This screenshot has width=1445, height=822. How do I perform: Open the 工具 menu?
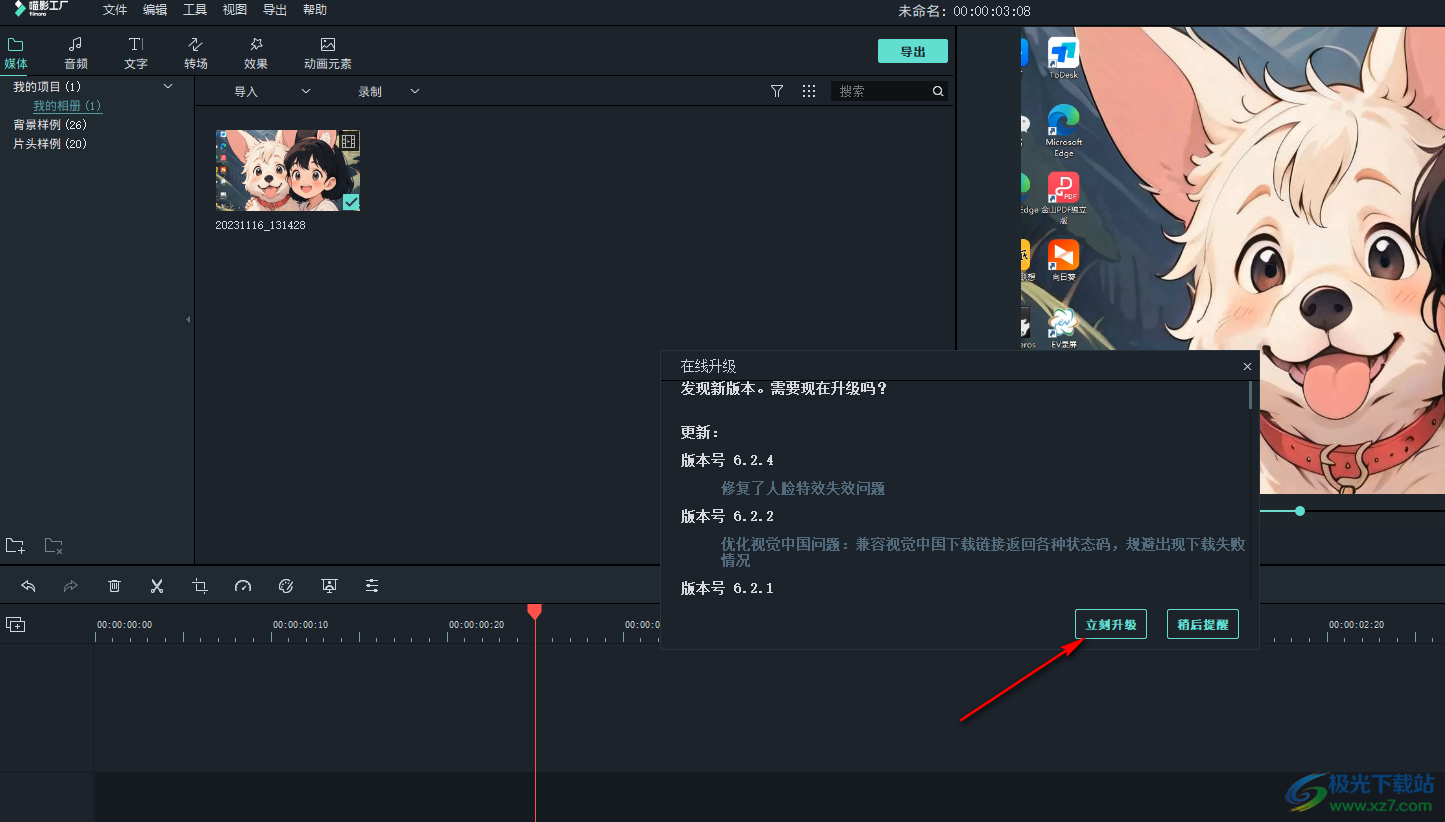tap(195, 10)
